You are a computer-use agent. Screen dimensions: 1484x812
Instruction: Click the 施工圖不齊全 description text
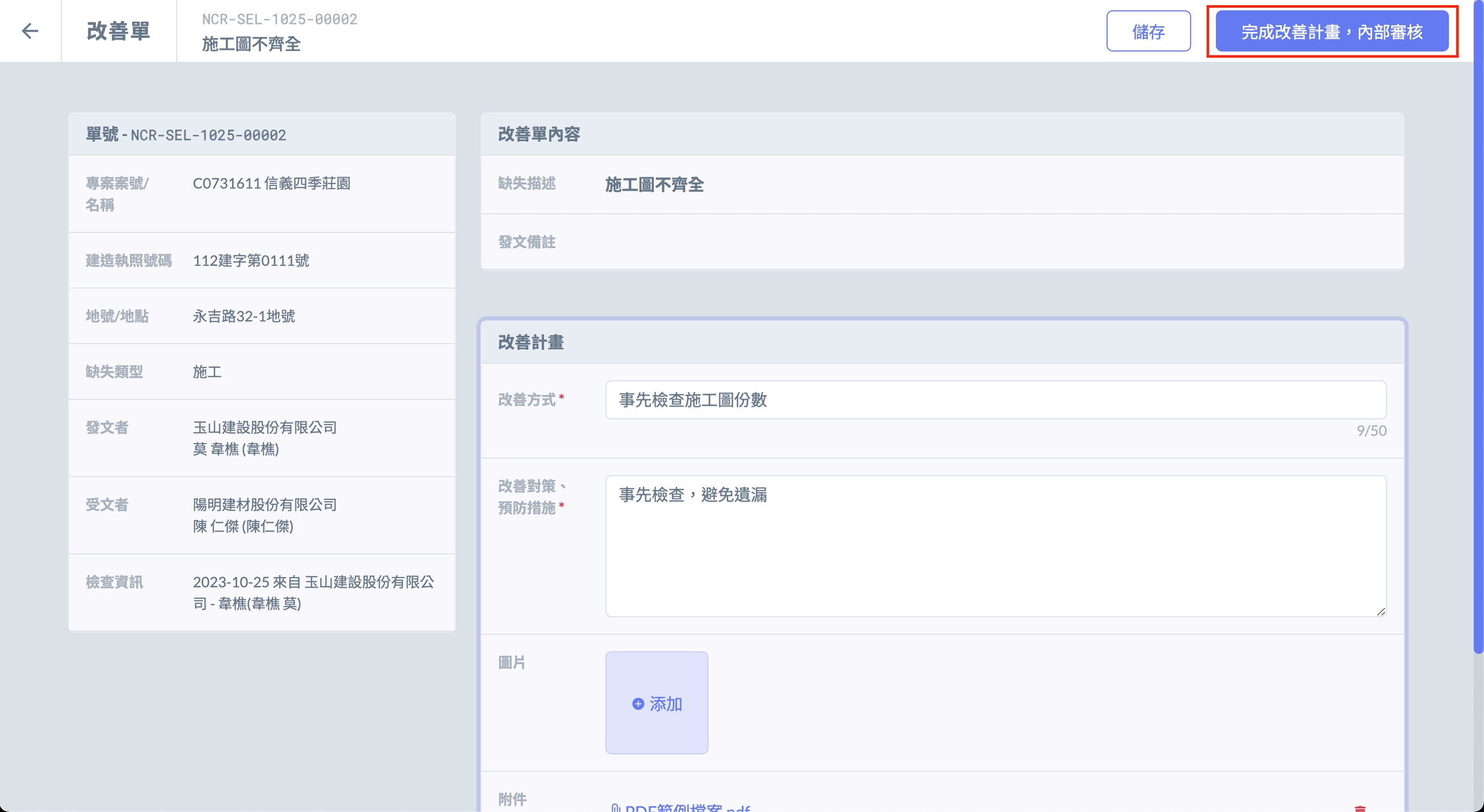tap(654, 185)
